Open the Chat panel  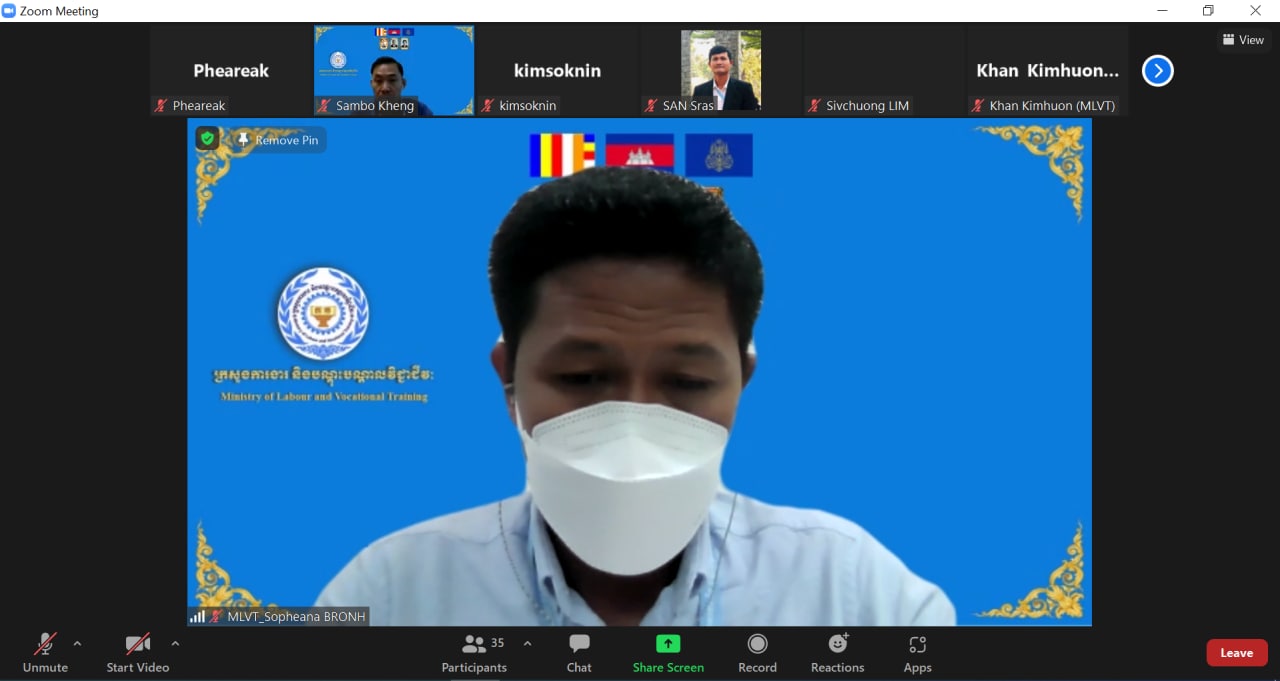(579, 653)
